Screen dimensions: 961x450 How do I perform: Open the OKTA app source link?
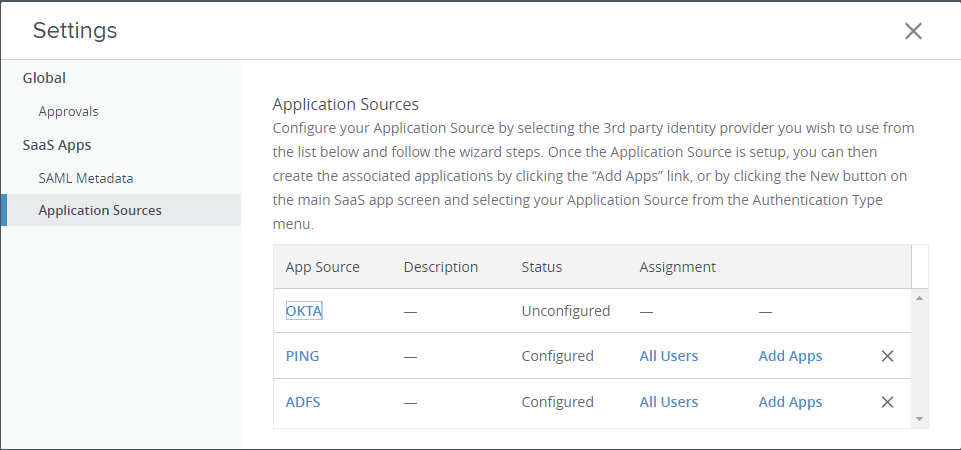click(x=304, y=311)
